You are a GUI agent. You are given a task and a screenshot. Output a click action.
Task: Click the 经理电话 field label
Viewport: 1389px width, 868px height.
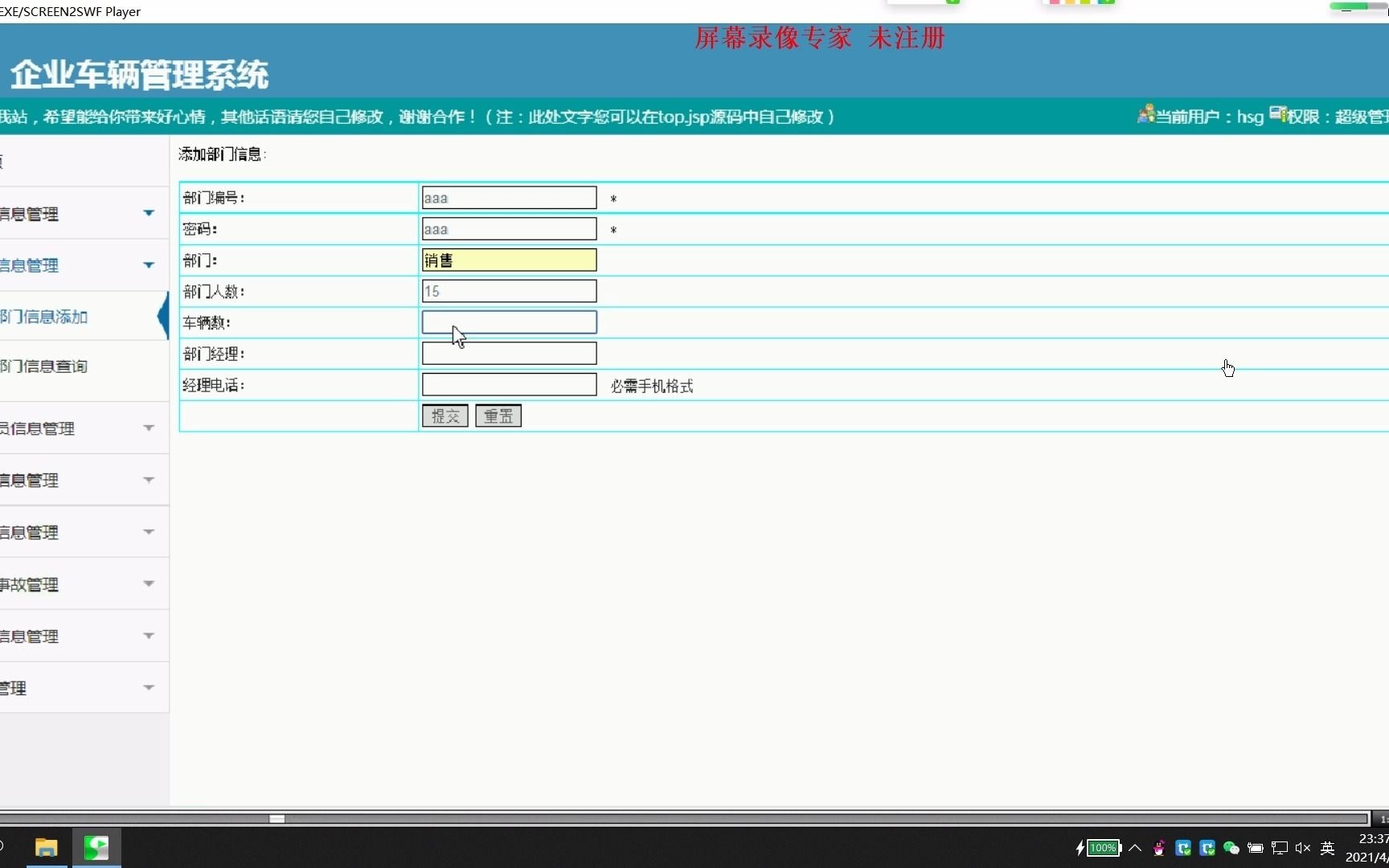coord(214,385)
